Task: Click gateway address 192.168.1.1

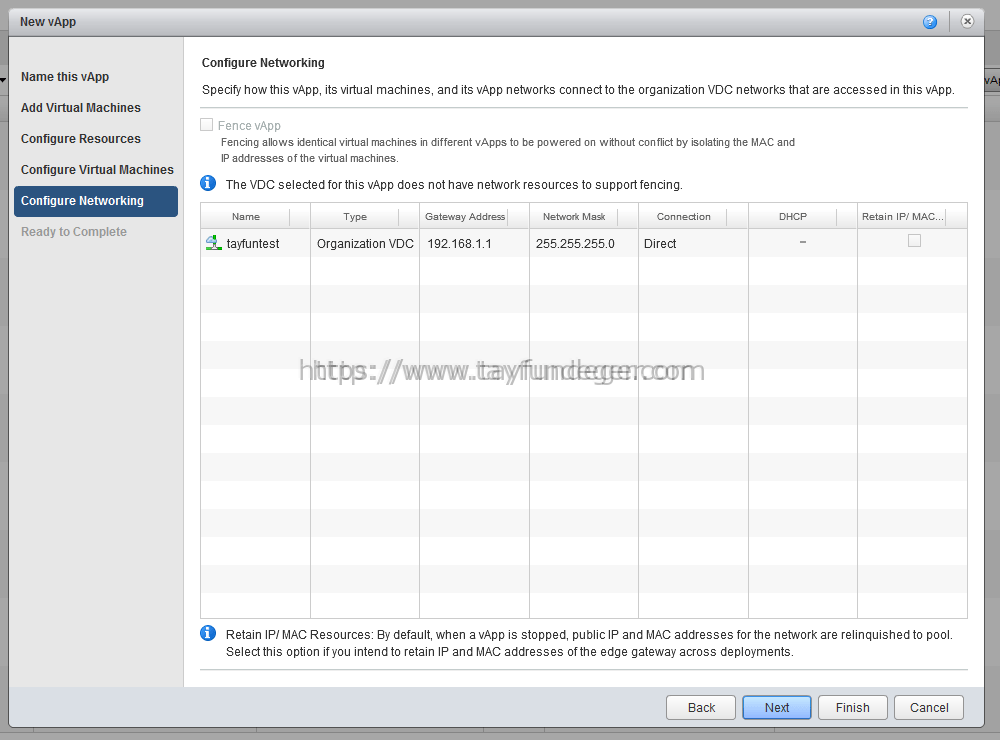Action: tap(459, 244)
